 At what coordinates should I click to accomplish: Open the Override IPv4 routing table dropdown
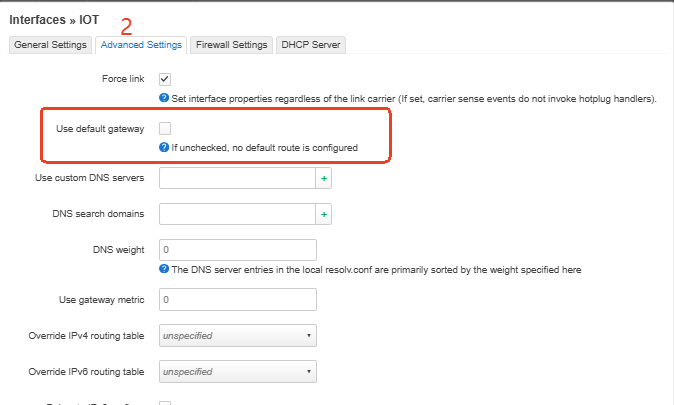click(x=238, y=335)
